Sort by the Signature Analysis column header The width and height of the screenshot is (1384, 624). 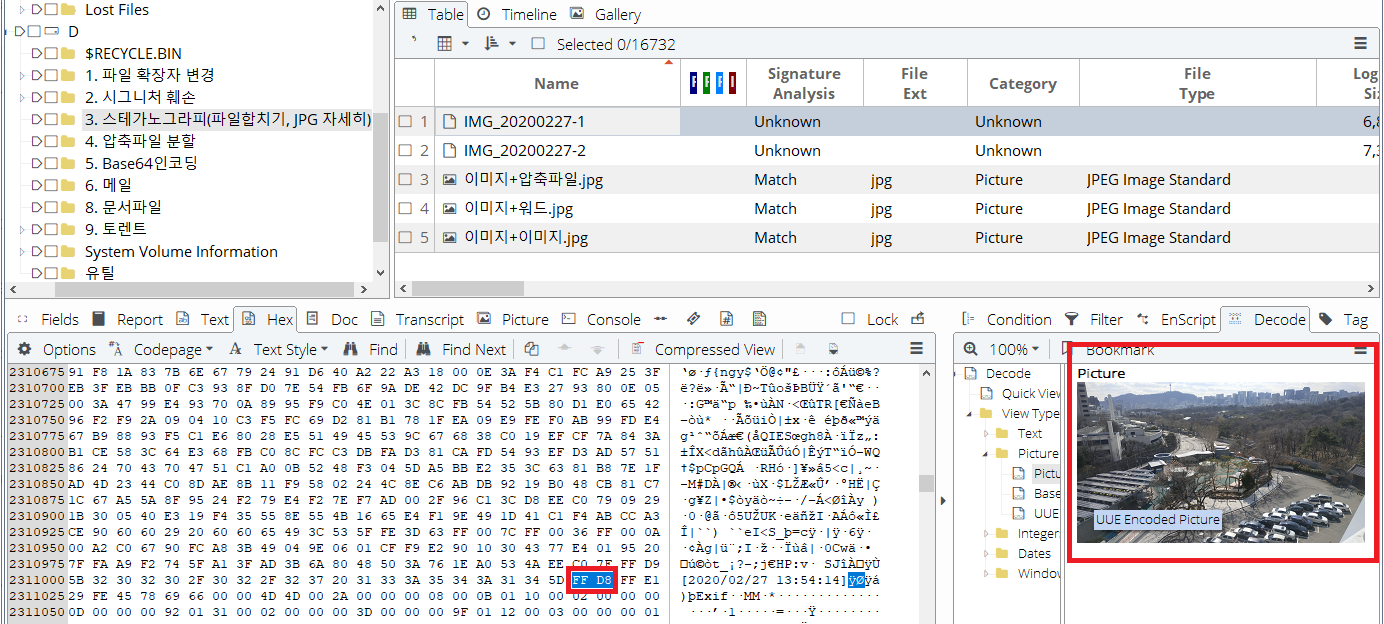point(803,83)
